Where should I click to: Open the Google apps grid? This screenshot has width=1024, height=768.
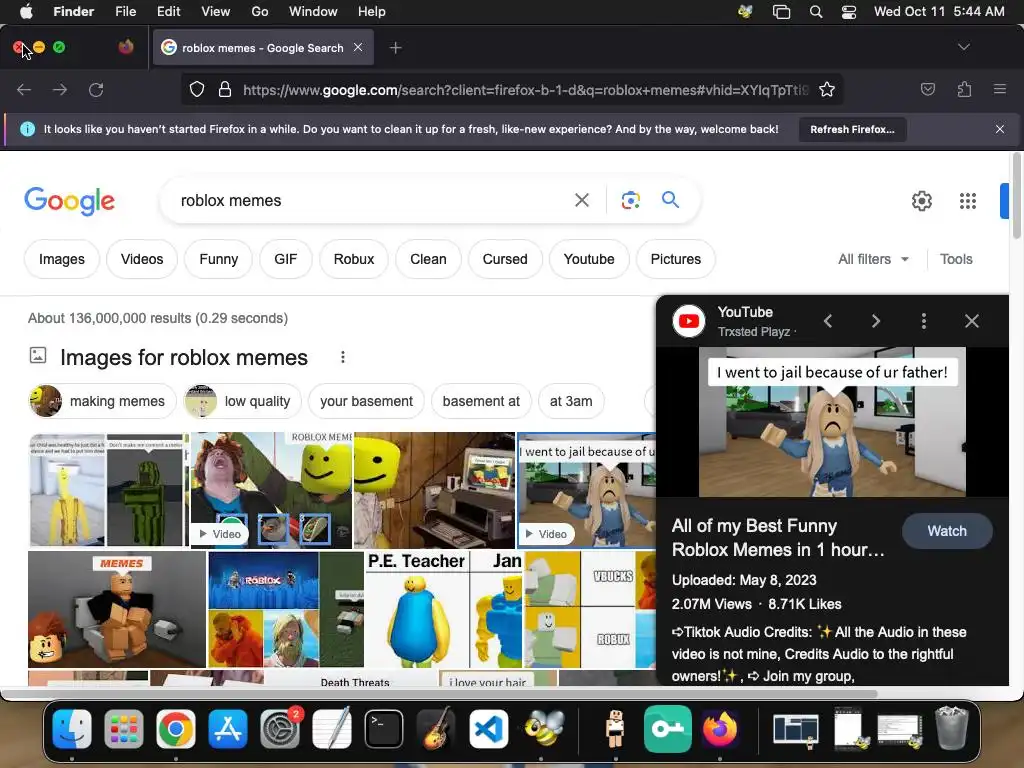[x=968, y=201]
